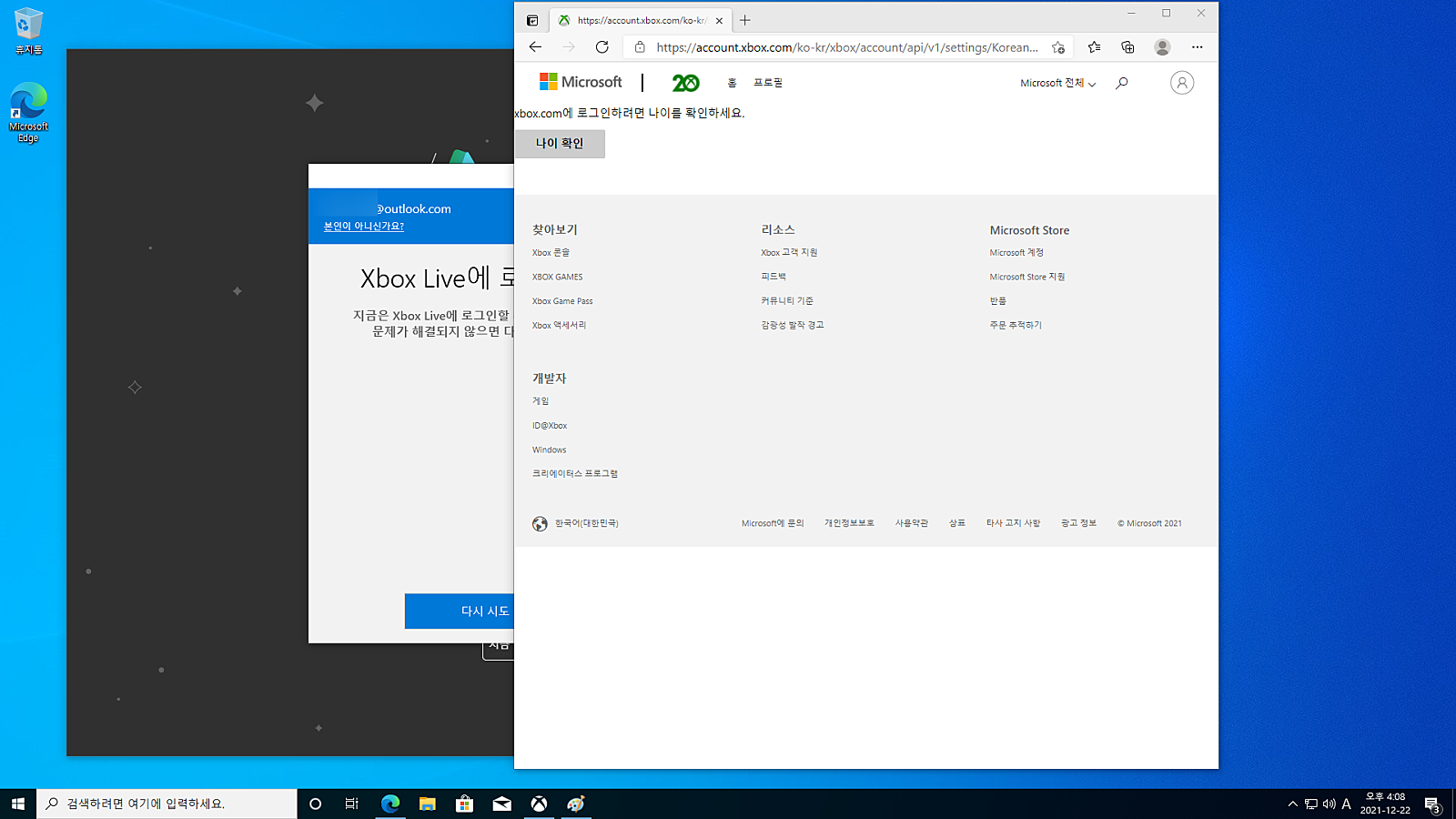The width and height of the screenshot is (1456, 819).
Task: Click the volume icon in system tray
Action: click(x=1329, y=804)
